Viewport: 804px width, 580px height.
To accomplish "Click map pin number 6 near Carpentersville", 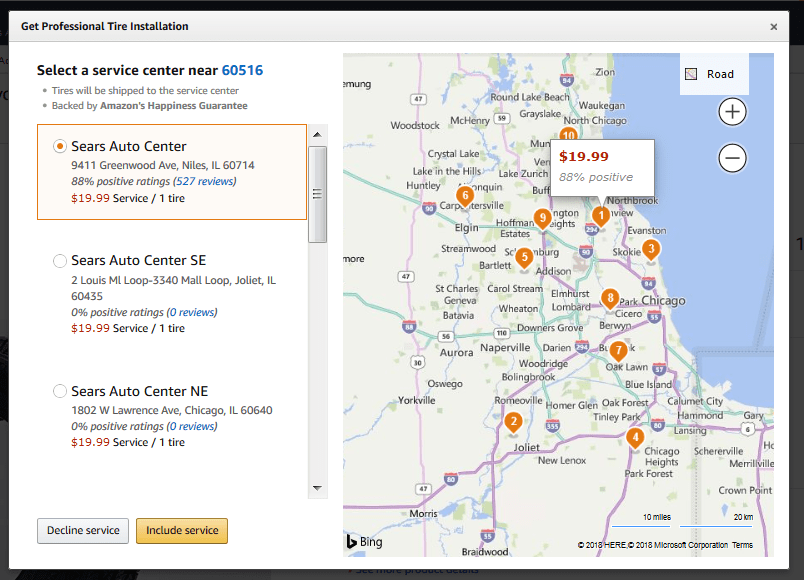I will [465, 196].
